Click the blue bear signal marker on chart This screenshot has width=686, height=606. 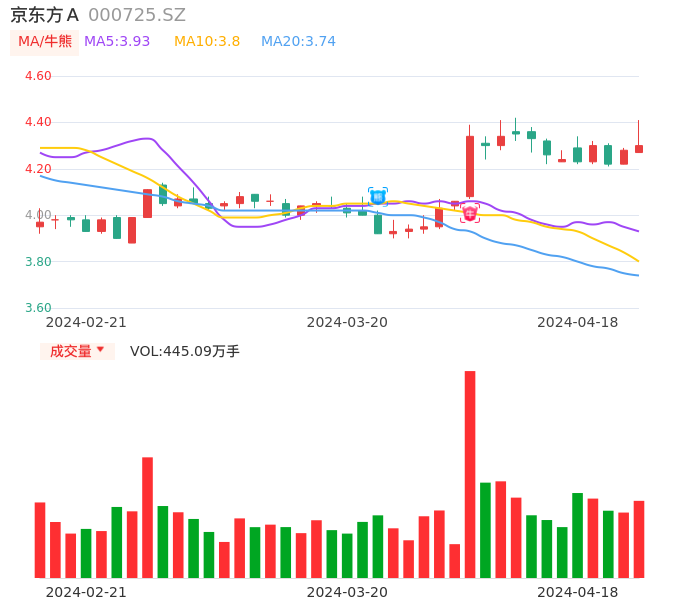coord(378,197)
